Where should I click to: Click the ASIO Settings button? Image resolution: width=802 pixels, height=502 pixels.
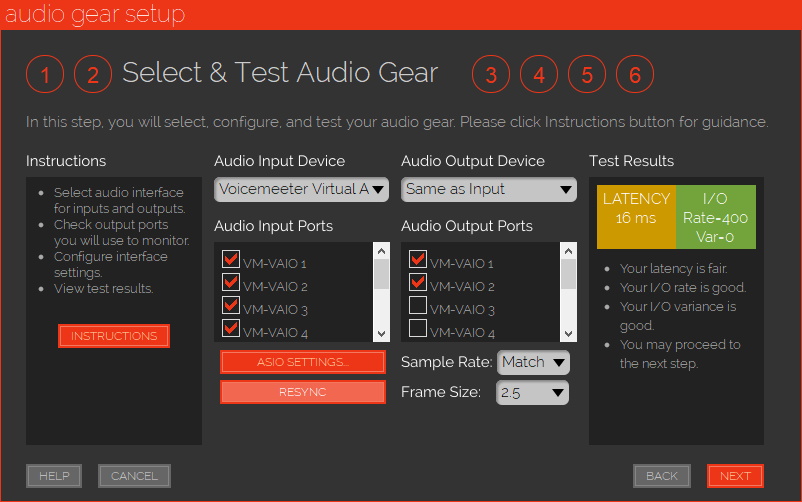point(302,362)
